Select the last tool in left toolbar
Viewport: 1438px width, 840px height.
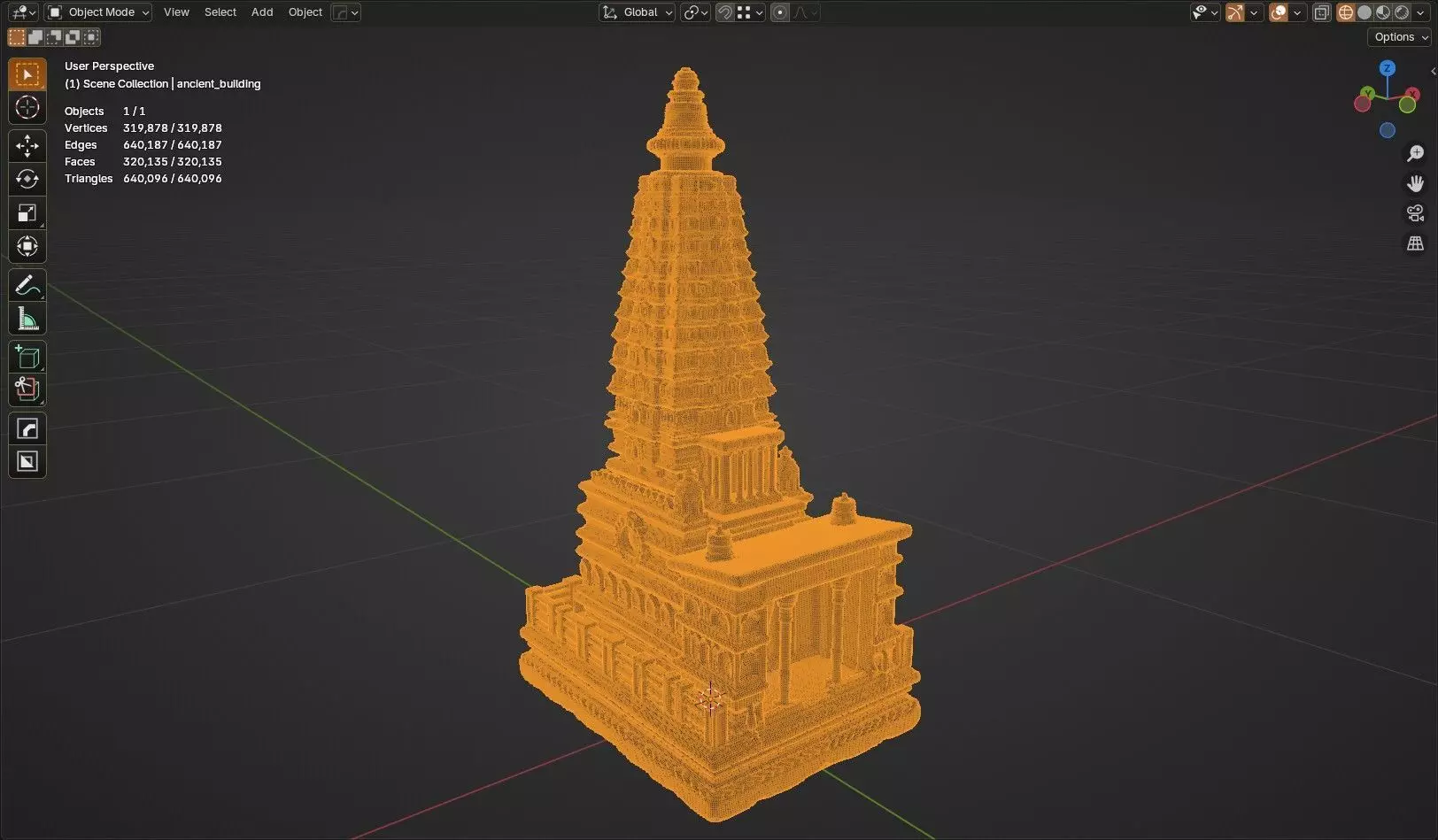(27, 462)
